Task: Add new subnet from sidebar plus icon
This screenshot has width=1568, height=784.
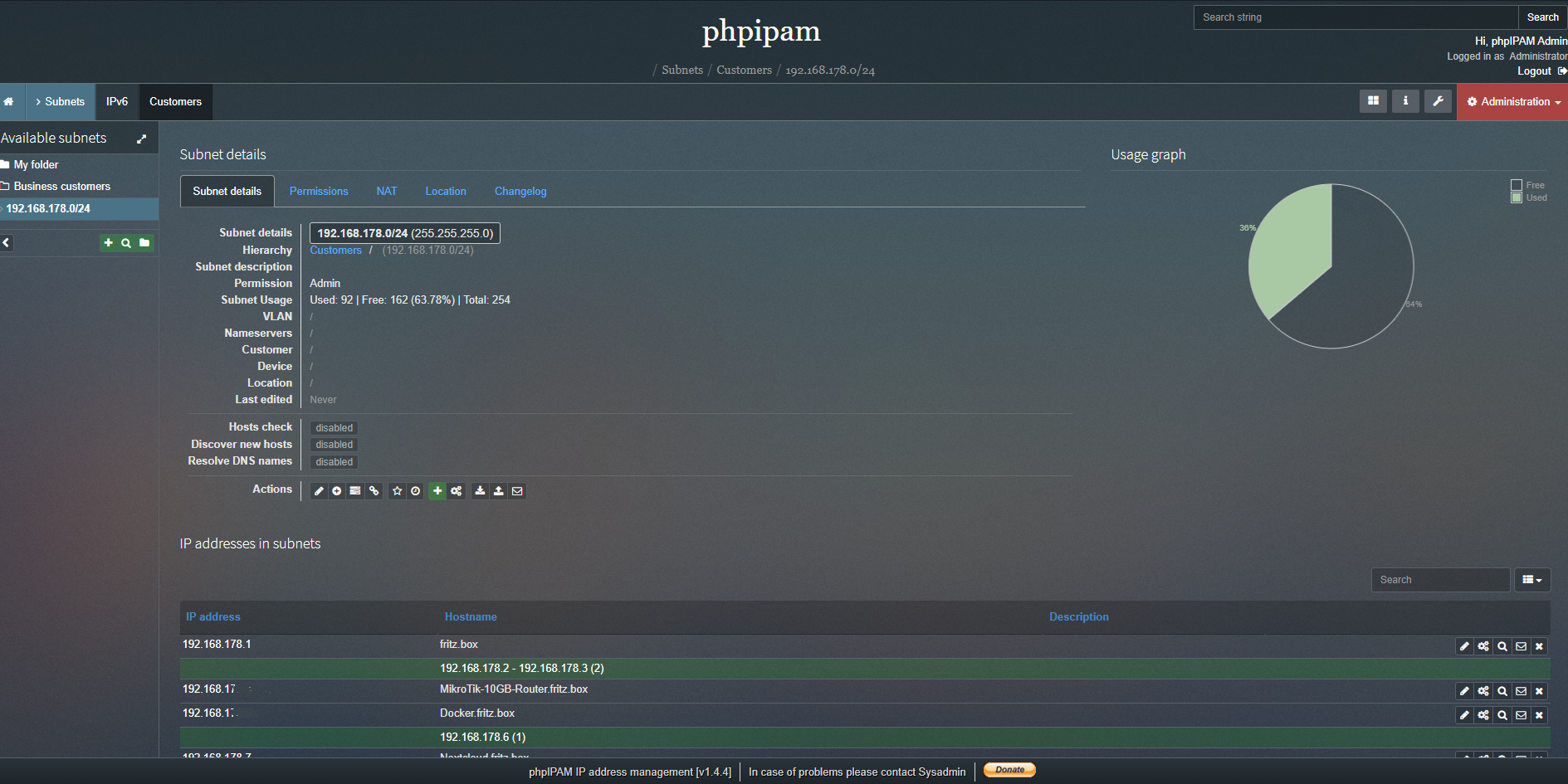Action: point(108,243)
